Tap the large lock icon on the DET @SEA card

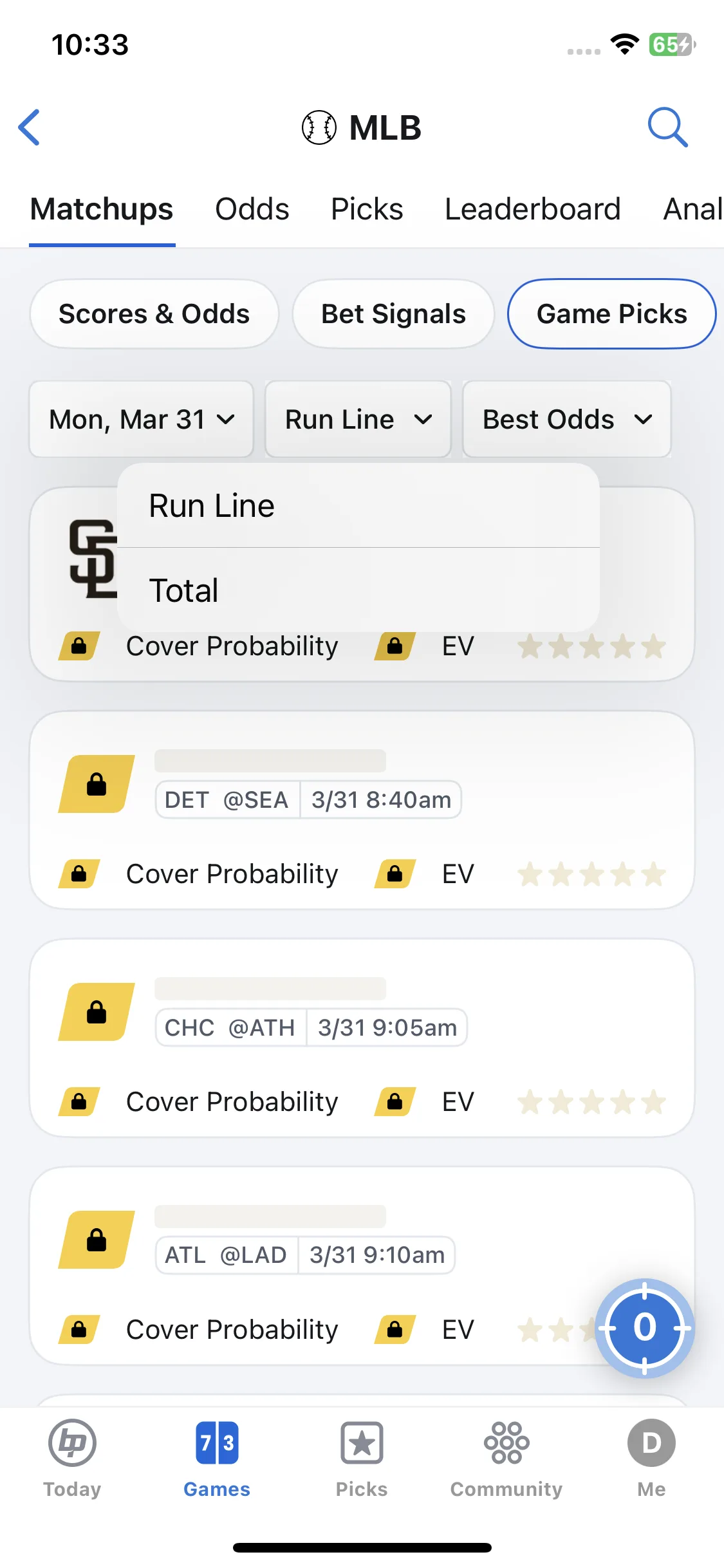pyautogui.click(x=97, y=784)
